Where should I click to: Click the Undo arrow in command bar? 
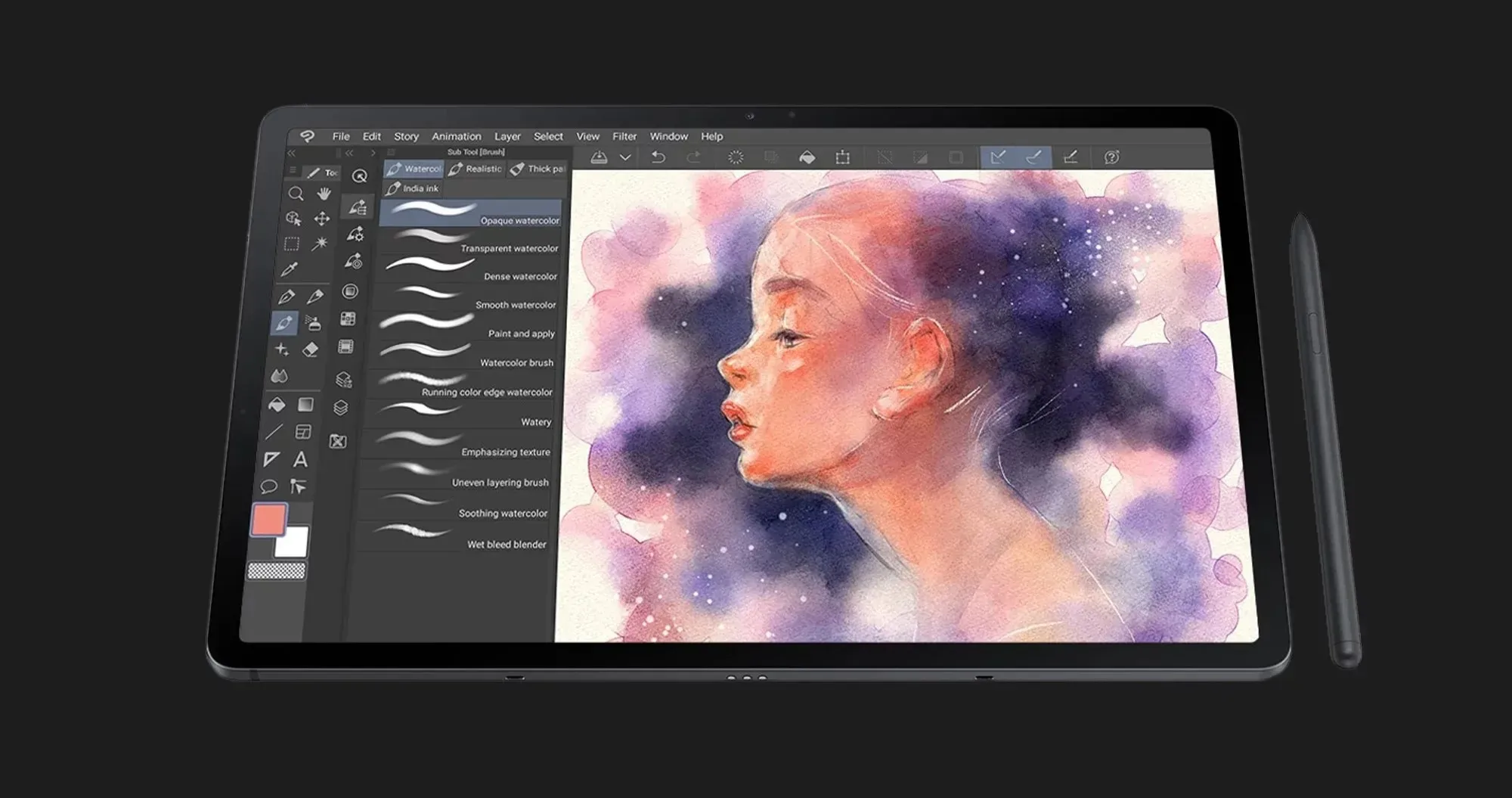[x=658, y=157]
